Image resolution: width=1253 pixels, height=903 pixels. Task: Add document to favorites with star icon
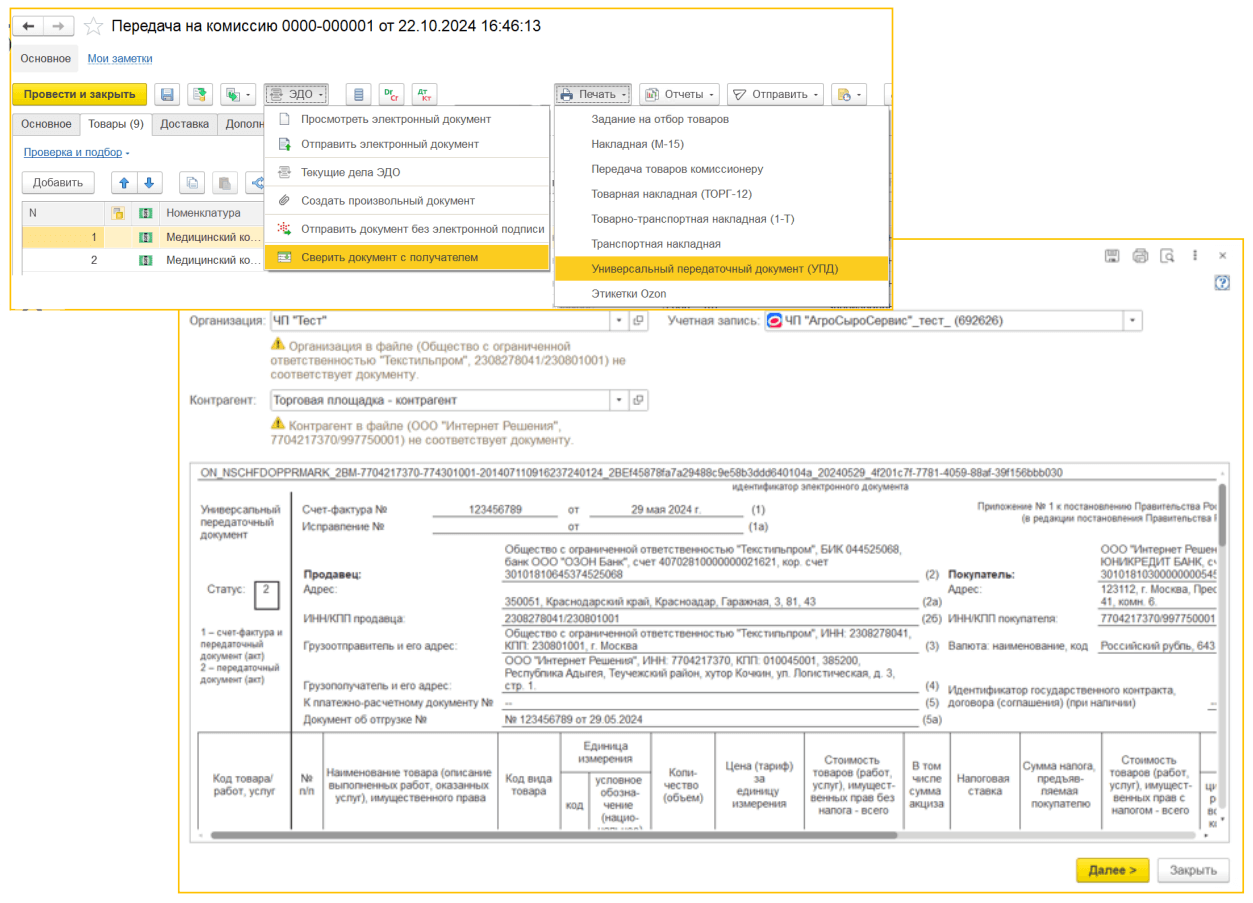(x=93, y=27)
